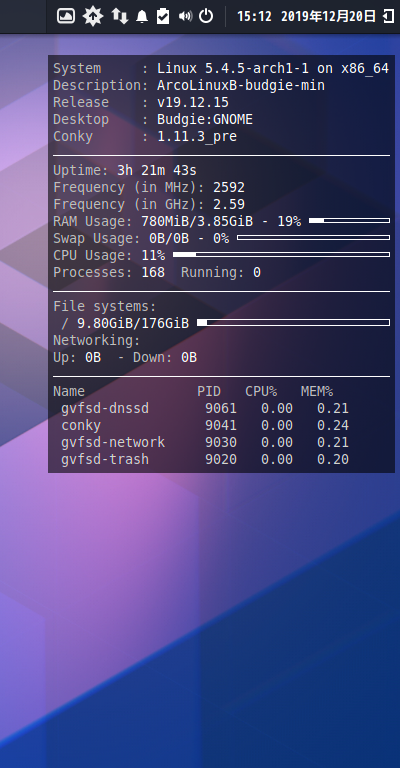Click the date 2019年12月20日

(329, 17)
